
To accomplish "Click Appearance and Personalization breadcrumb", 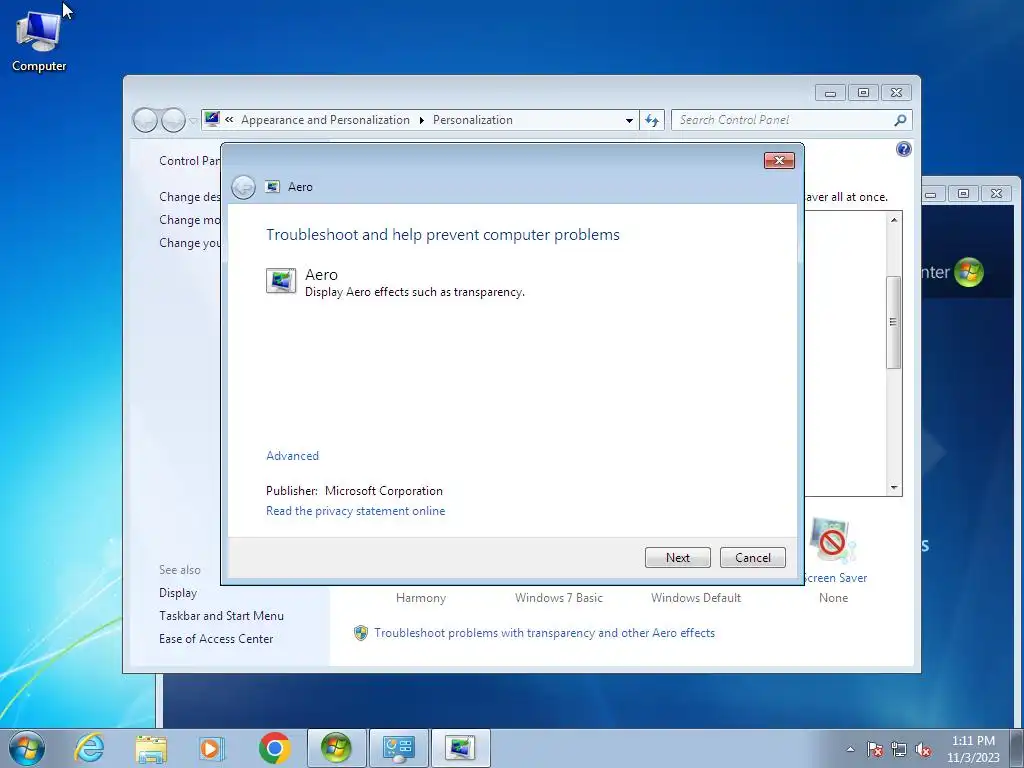I will [x=325, y=120].
